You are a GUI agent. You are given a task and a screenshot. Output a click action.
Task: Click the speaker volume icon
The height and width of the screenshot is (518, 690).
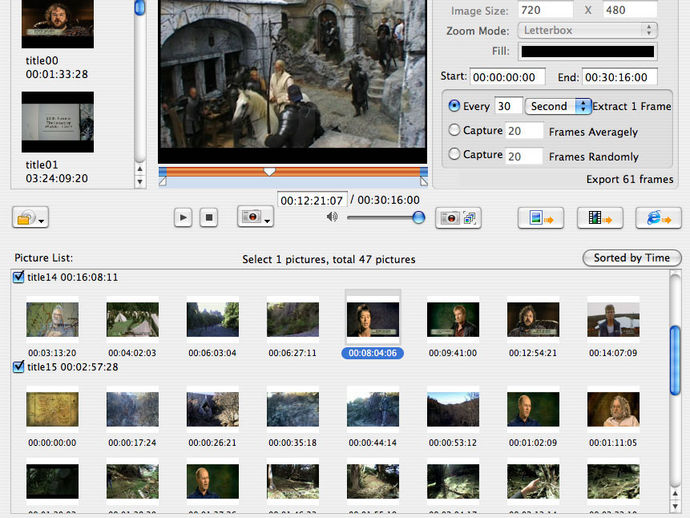click(332, 217)
